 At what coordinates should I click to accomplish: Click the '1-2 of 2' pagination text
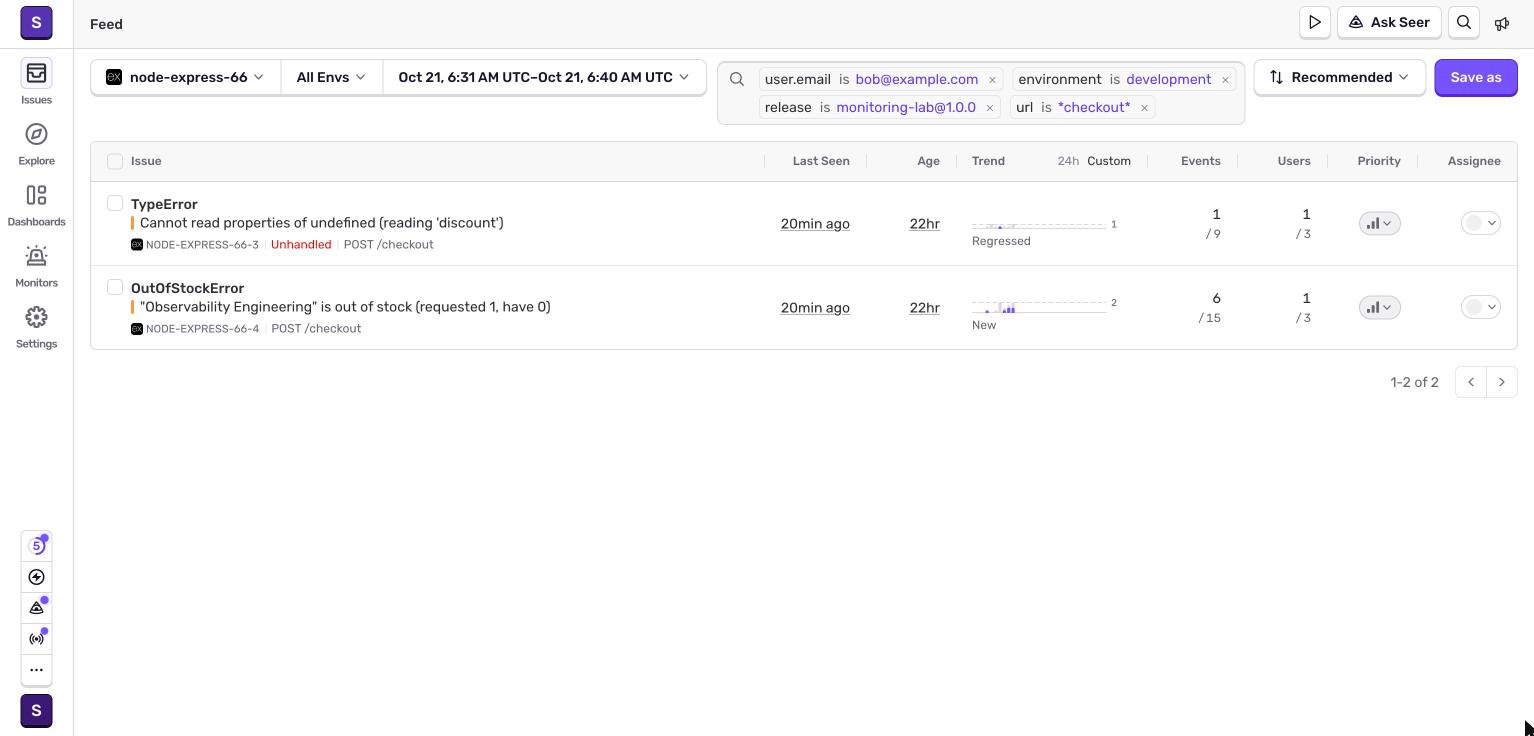1414,382
